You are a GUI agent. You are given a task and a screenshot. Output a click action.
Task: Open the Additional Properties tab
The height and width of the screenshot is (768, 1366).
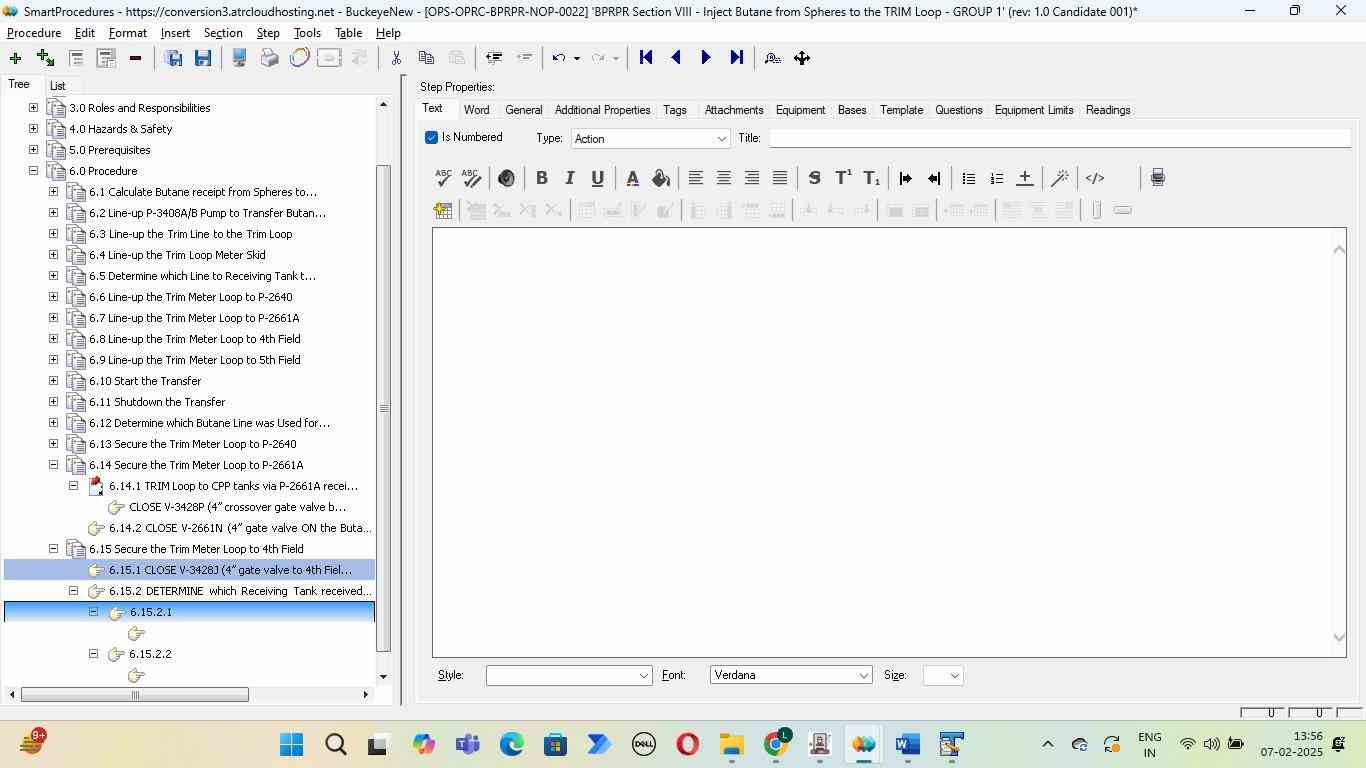coord(602,110)
